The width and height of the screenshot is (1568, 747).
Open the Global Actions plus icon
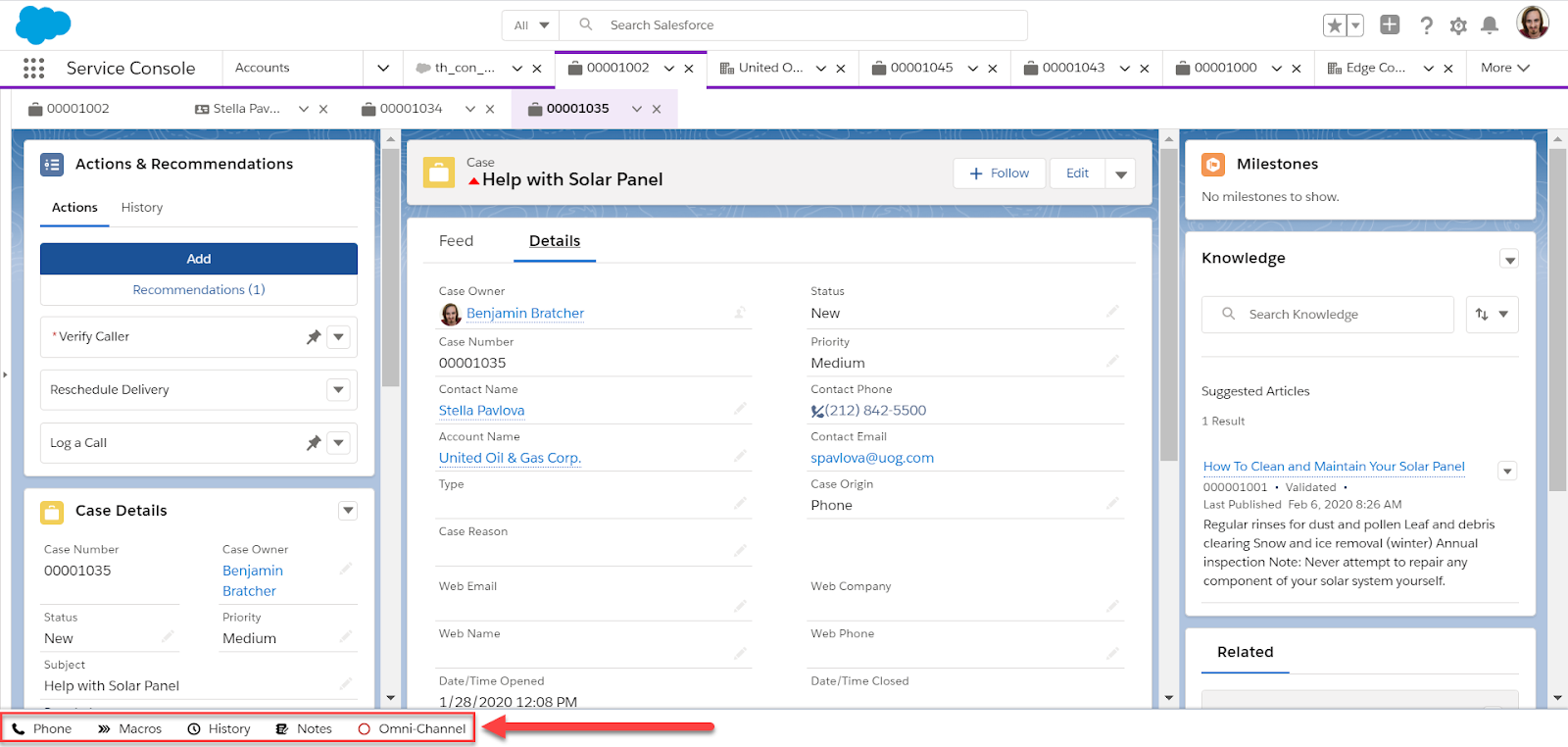click(1390, 25)
